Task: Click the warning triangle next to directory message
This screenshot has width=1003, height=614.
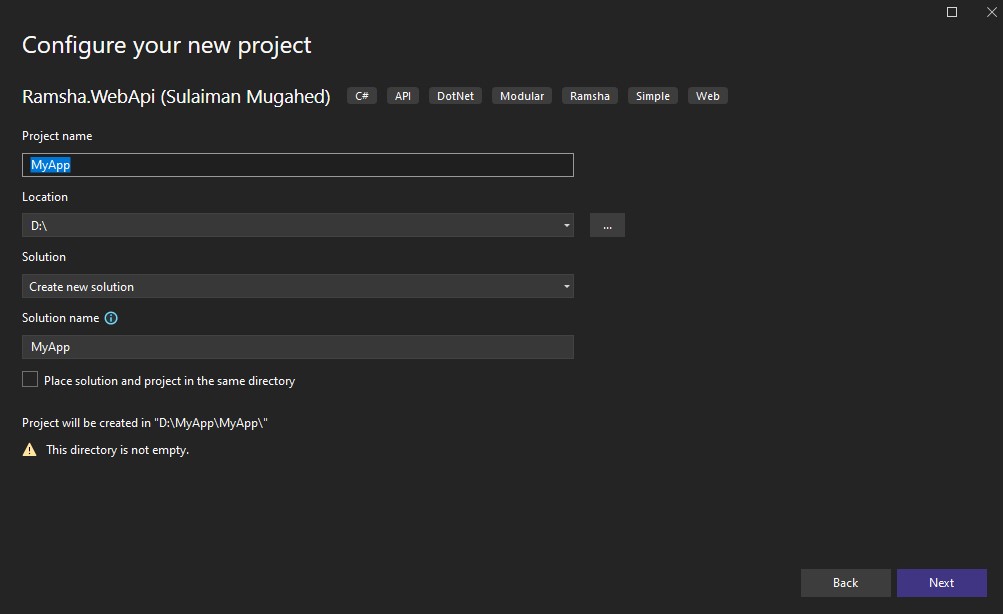Action: [x=30, y=450]
